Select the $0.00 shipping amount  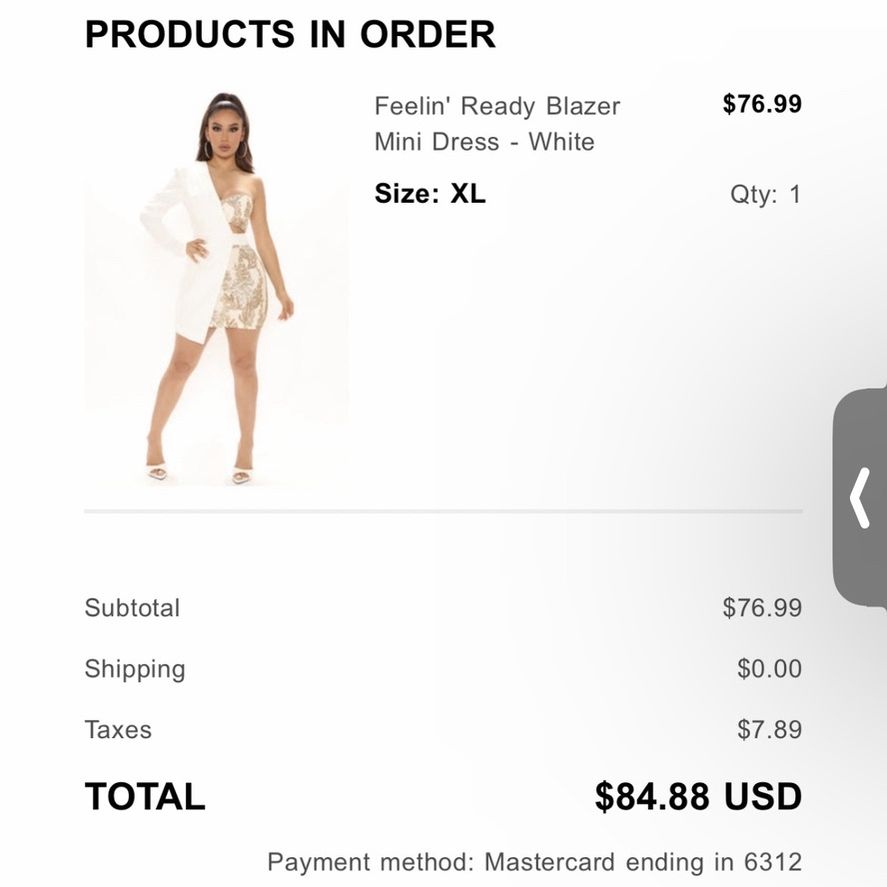769,669
